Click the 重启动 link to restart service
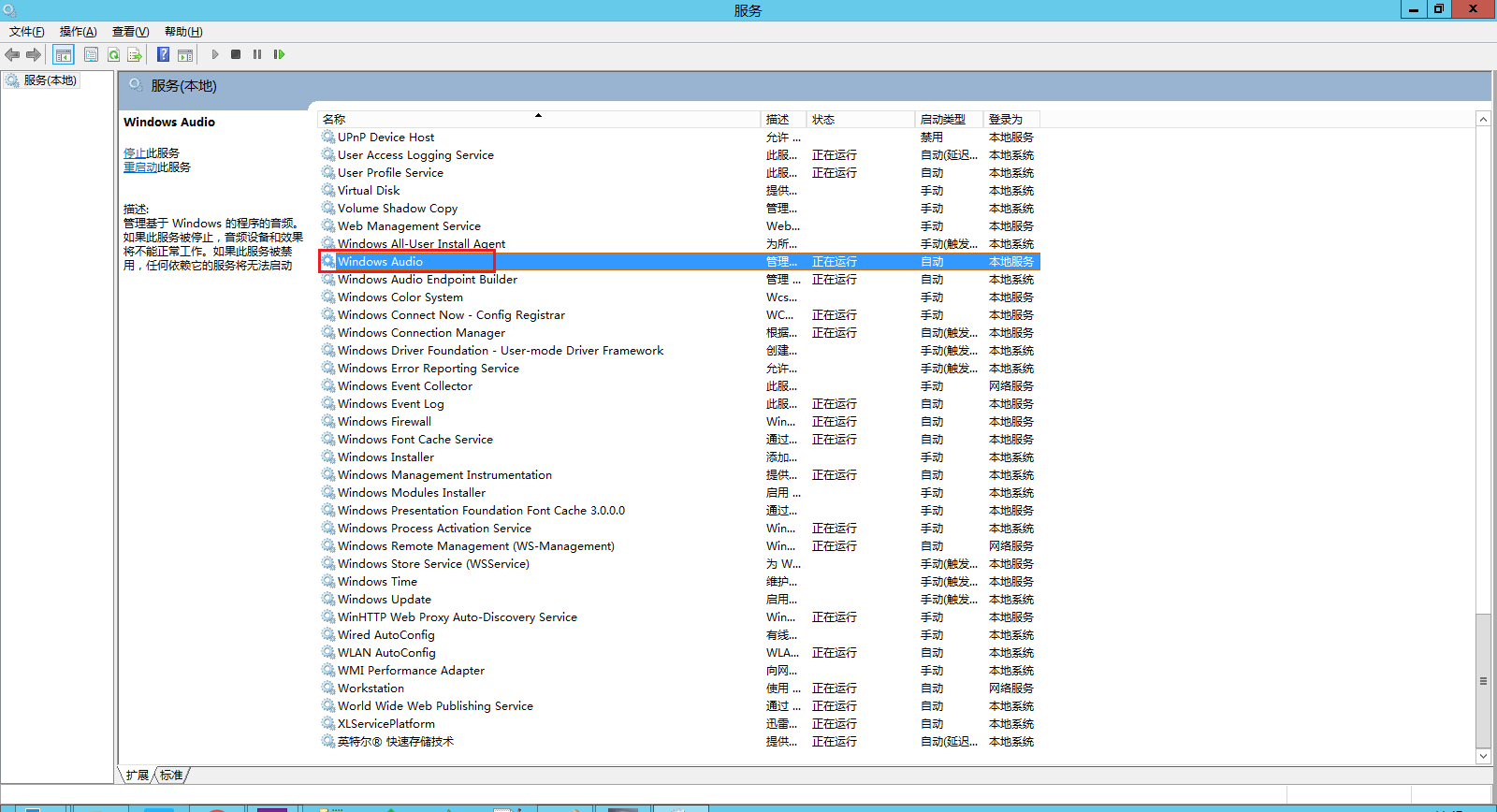 [x=140, y=167]
